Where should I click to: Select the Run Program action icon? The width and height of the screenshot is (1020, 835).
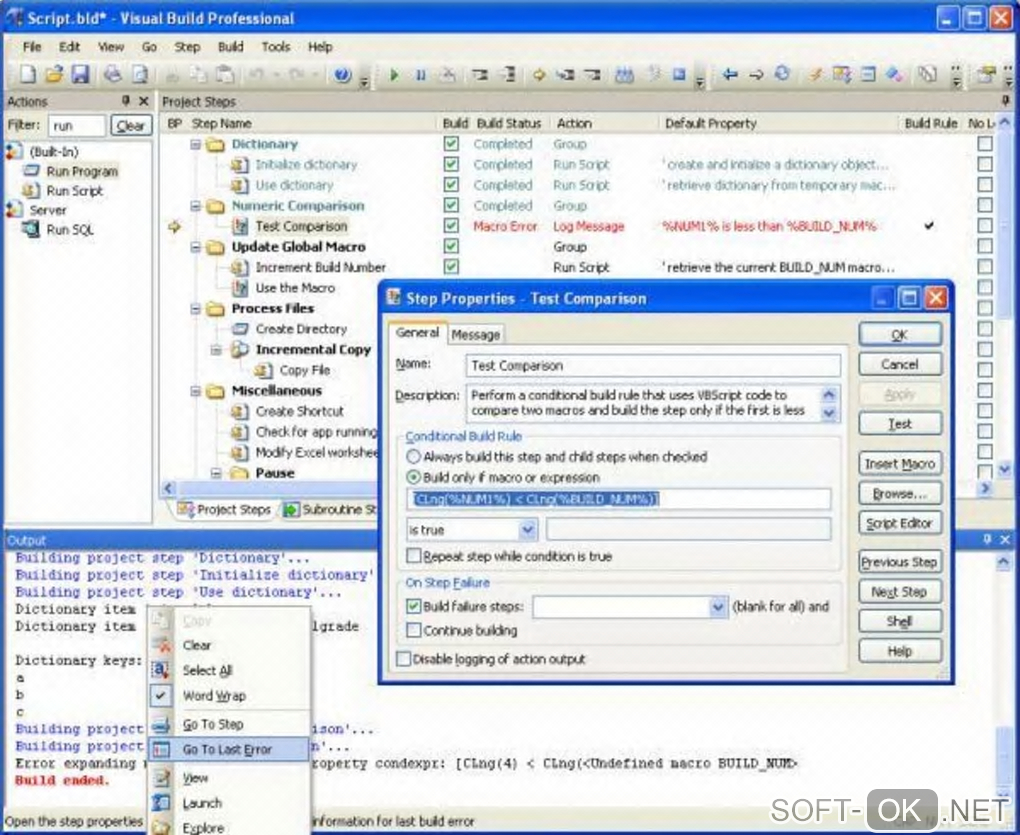point(31,171)
